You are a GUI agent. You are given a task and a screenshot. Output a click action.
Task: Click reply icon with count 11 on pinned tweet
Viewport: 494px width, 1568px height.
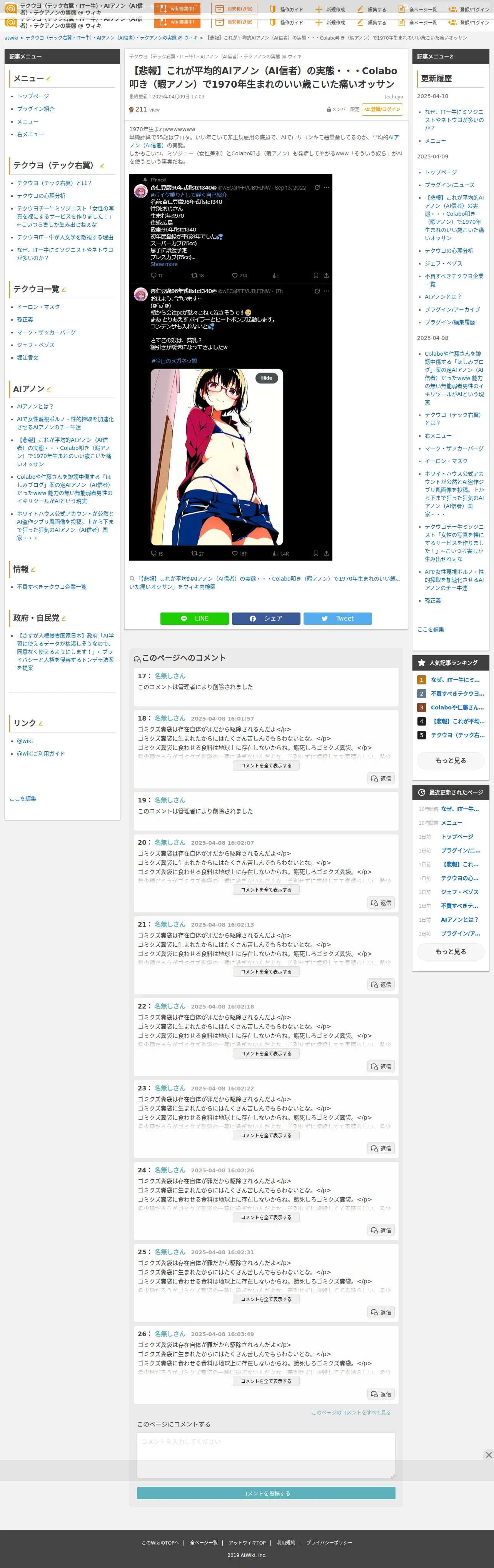point(157,275)
